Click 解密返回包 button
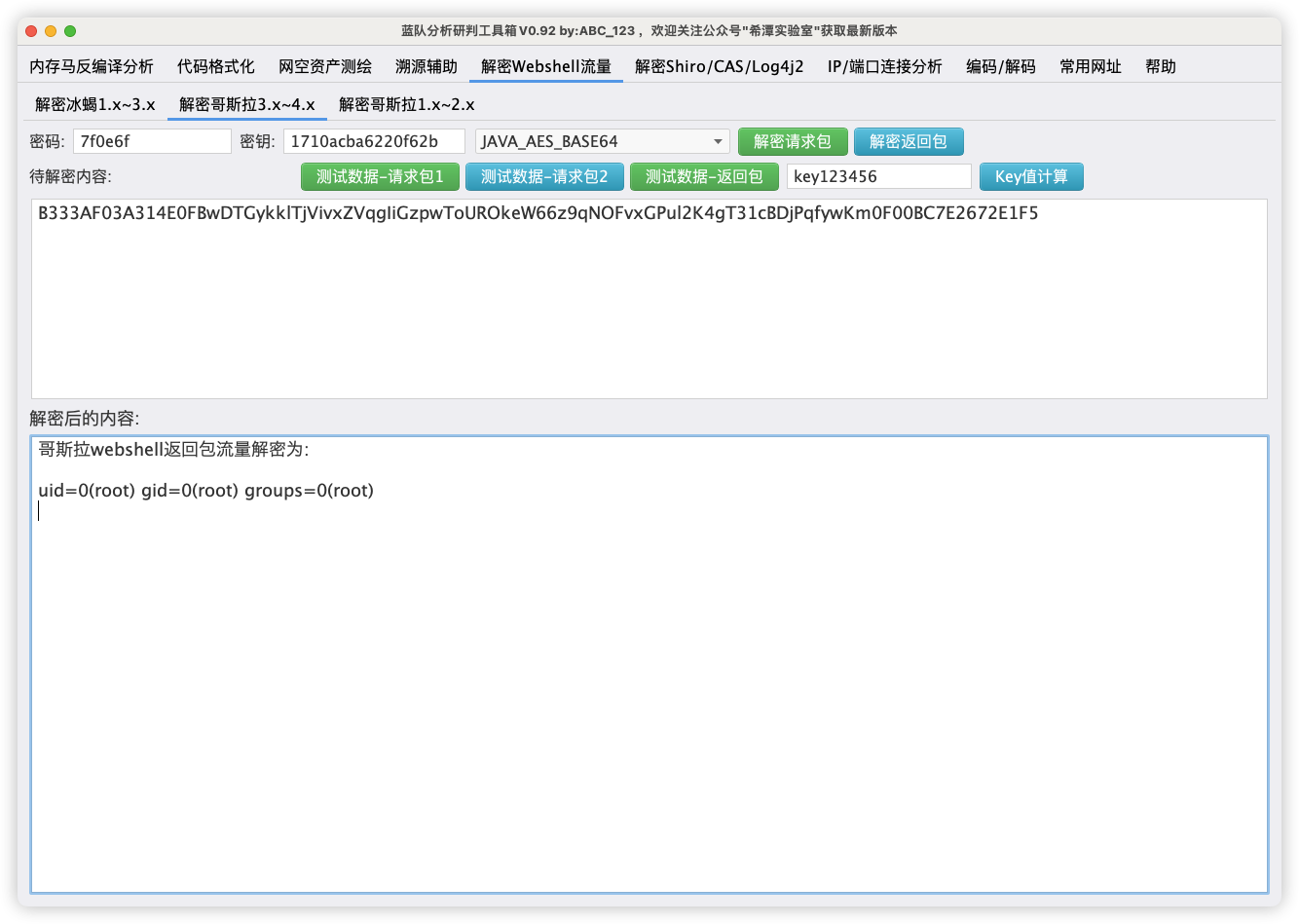1299x924 pixels. (x=909, y=141)
